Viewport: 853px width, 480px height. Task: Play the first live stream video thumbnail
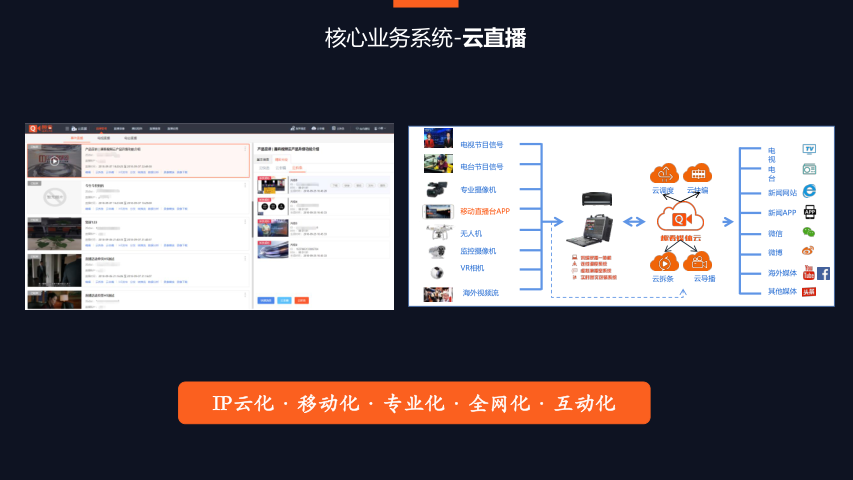pos(55,160)
